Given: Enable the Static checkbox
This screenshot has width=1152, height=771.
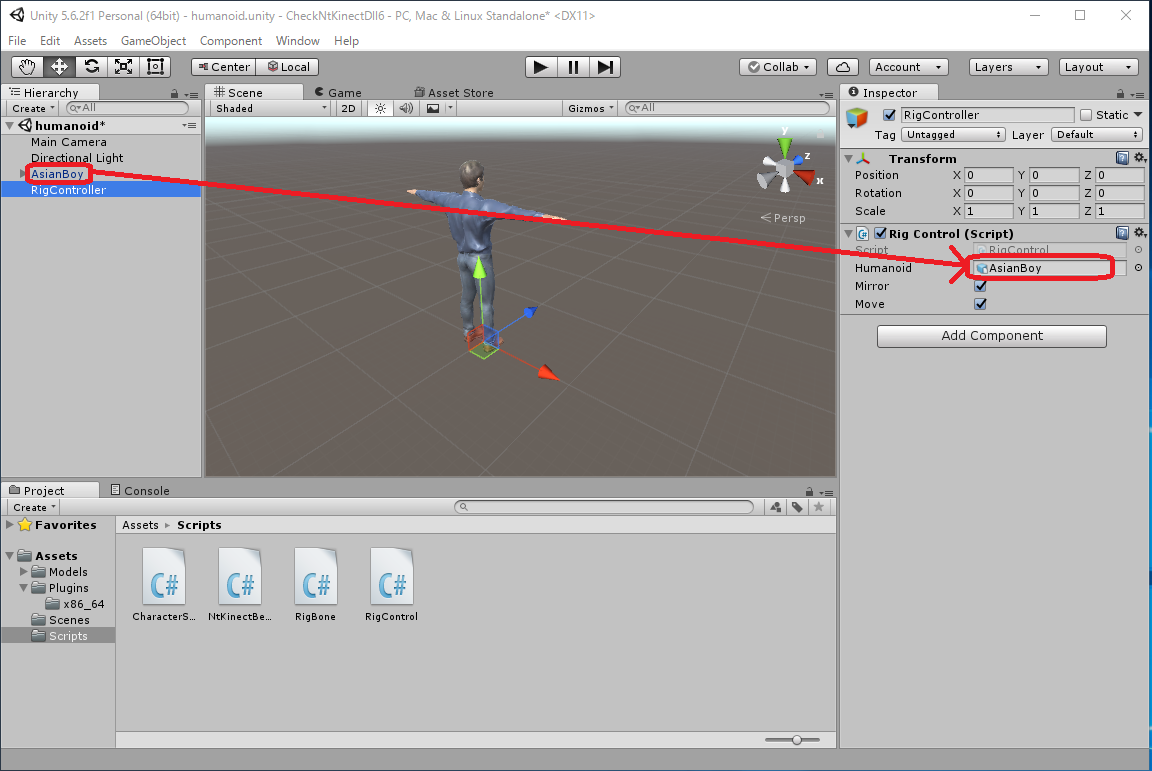Looking at the screenshot, I should (1086, 115).
